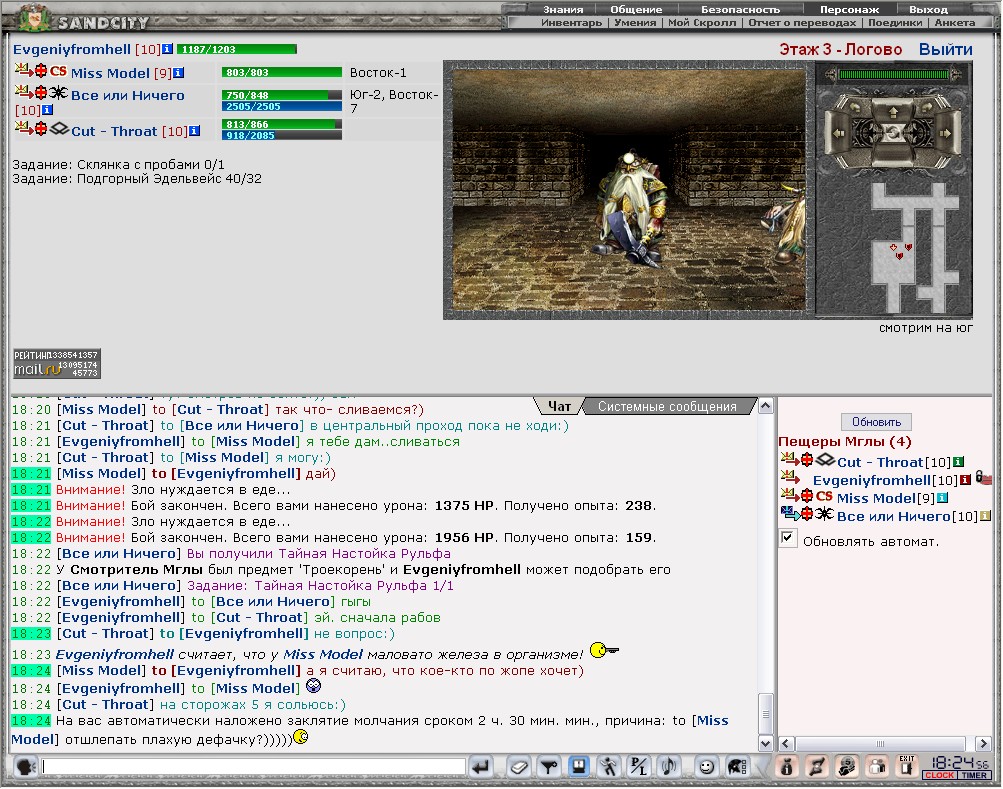Switch to the Чат tab
The height and width of the screenshot is (789, 1003).
coord(559,406)
